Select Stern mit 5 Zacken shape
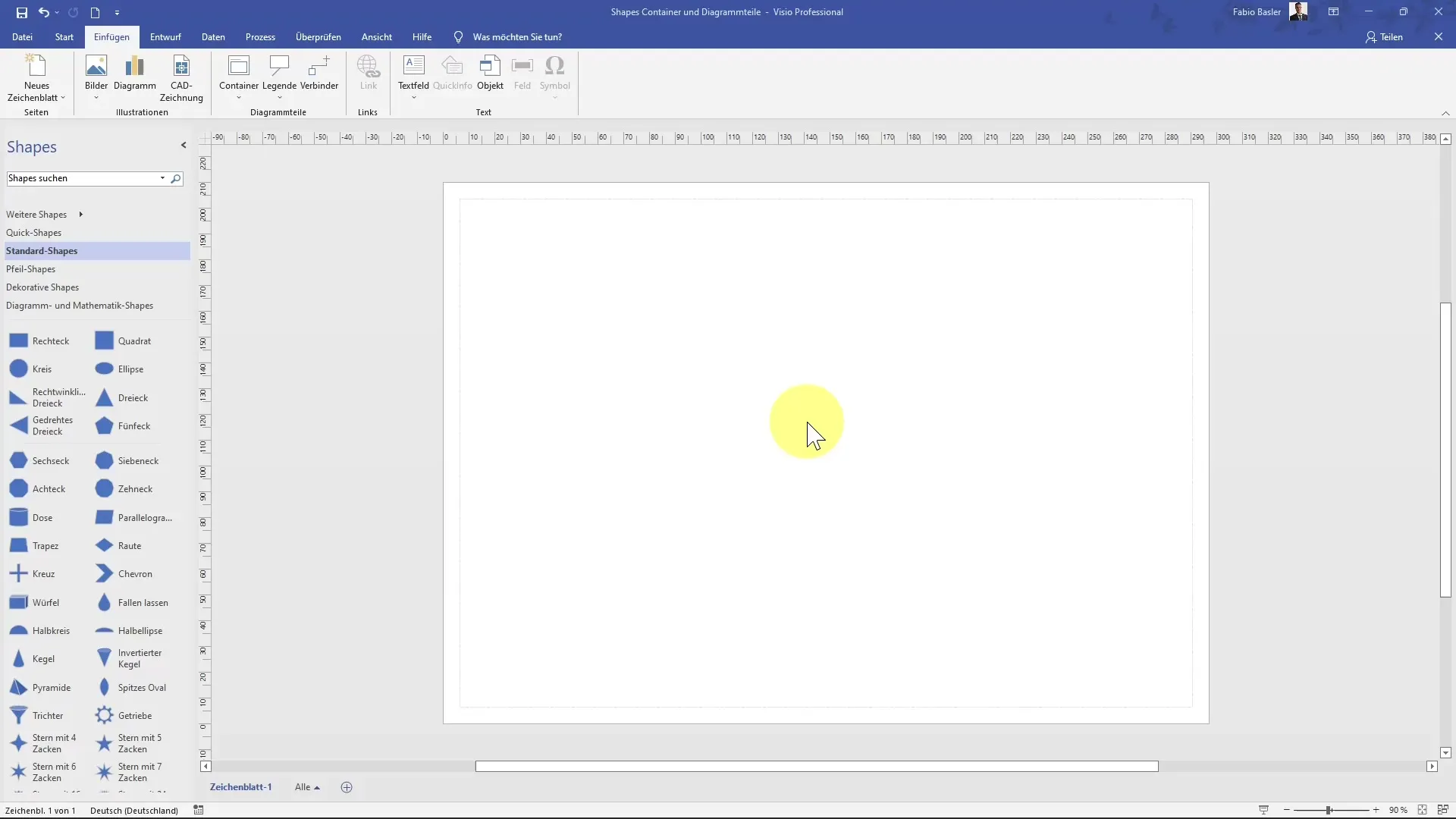Screen dimensions: 1456x819 point(129,743)
